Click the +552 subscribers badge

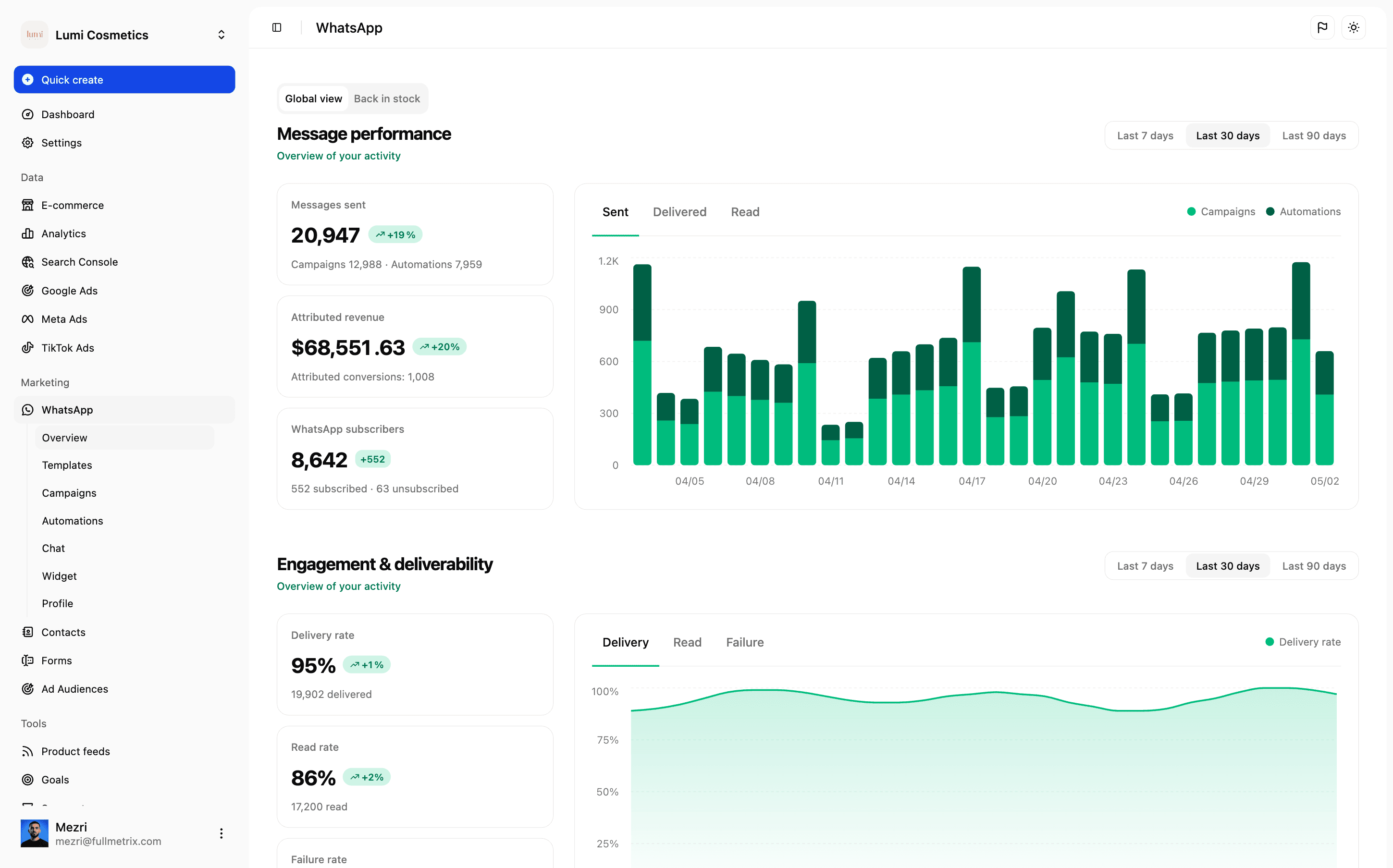373,459
